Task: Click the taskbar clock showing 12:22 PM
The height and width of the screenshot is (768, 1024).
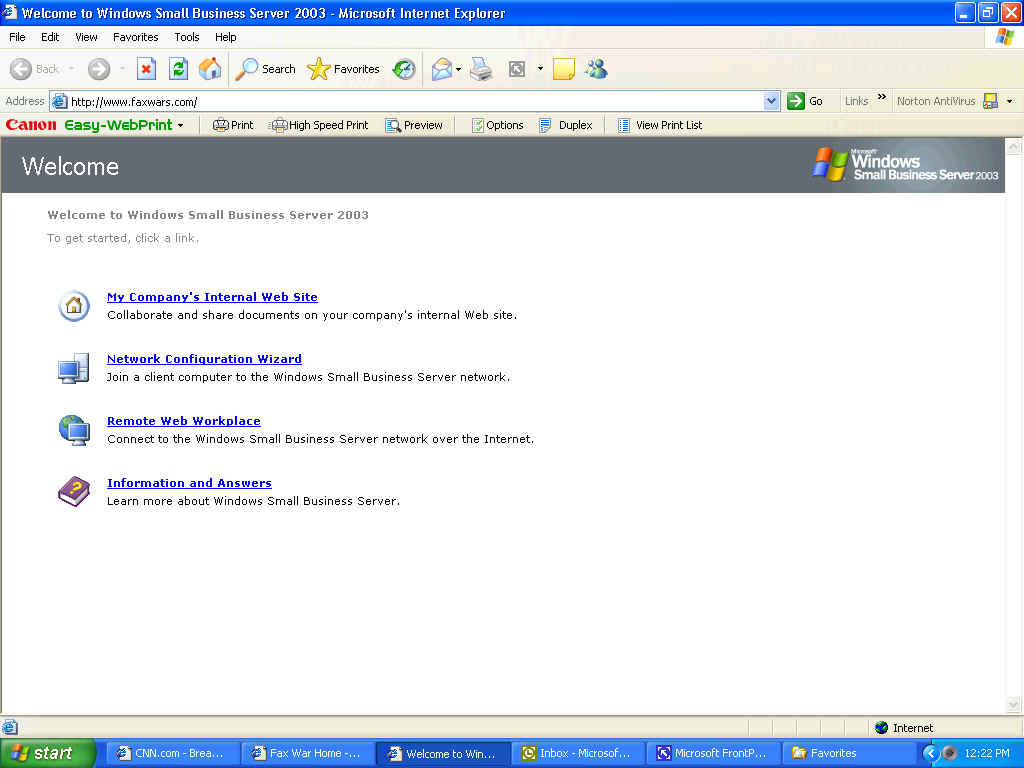Action: tap(987, 753)
